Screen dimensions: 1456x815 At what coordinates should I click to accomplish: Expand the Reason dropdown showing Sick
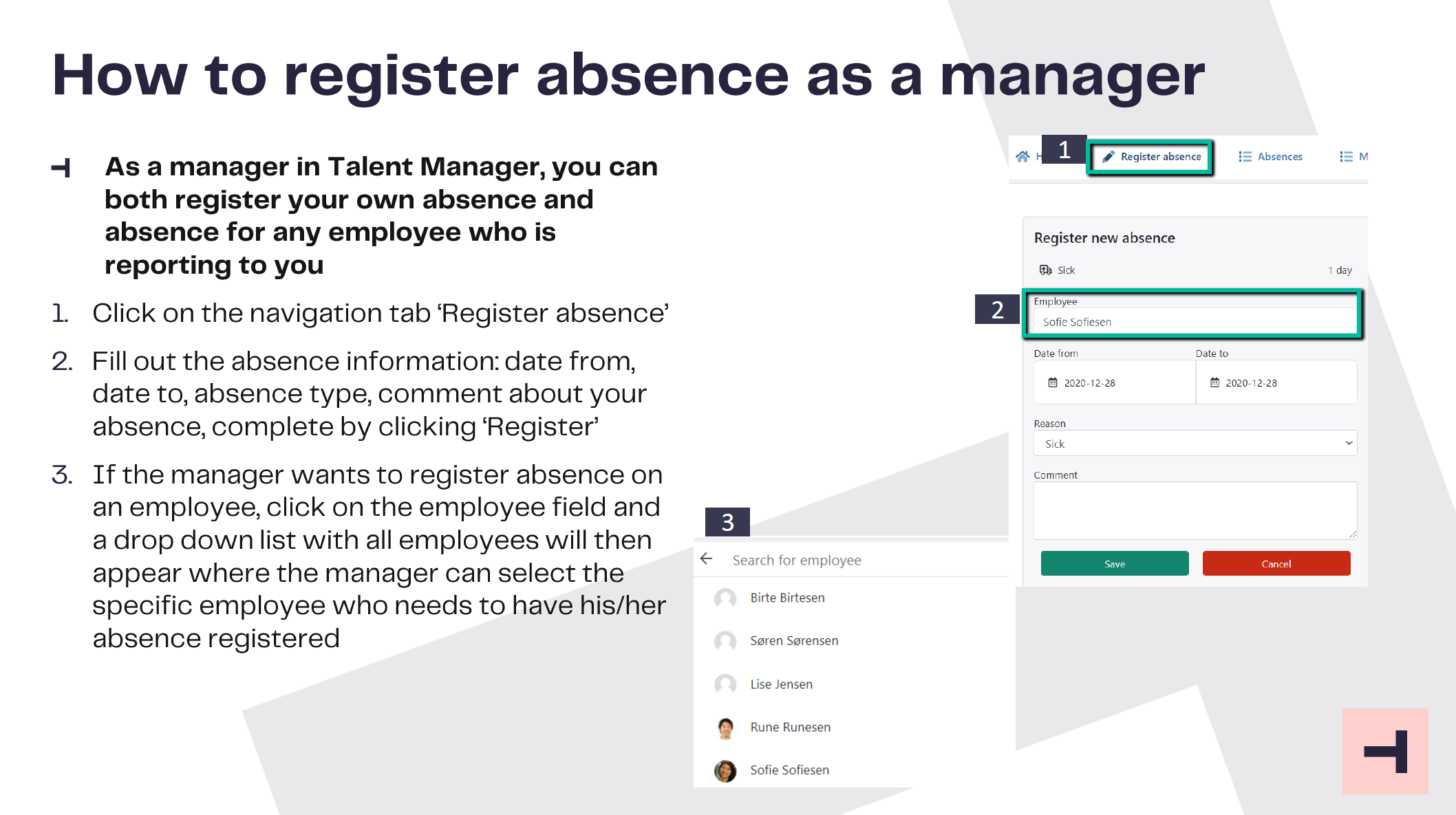pyautogui.click(x=1195, y=444)
